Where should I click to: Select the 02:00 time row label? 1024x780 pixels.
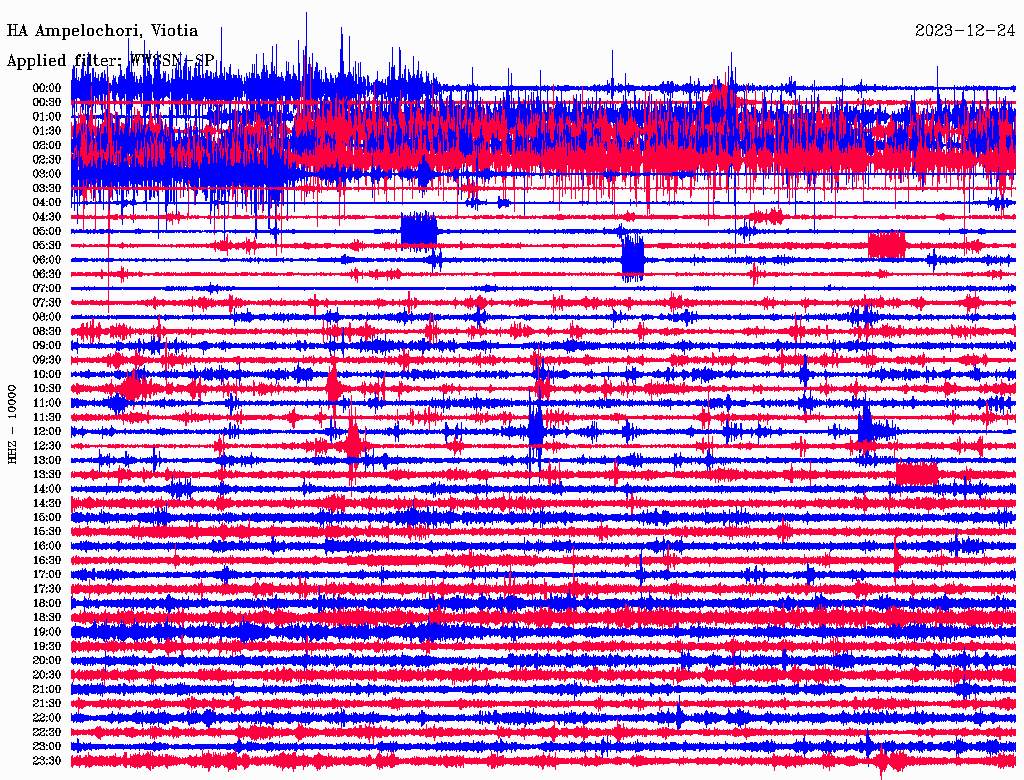pos(47,145)
